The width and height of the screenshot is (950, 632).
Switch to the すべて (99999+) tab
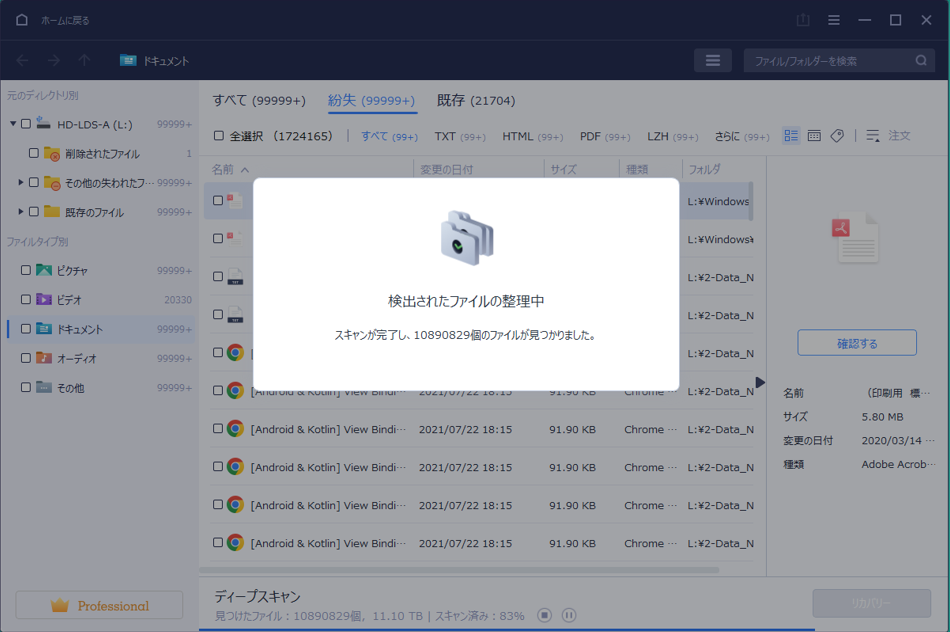259,101
